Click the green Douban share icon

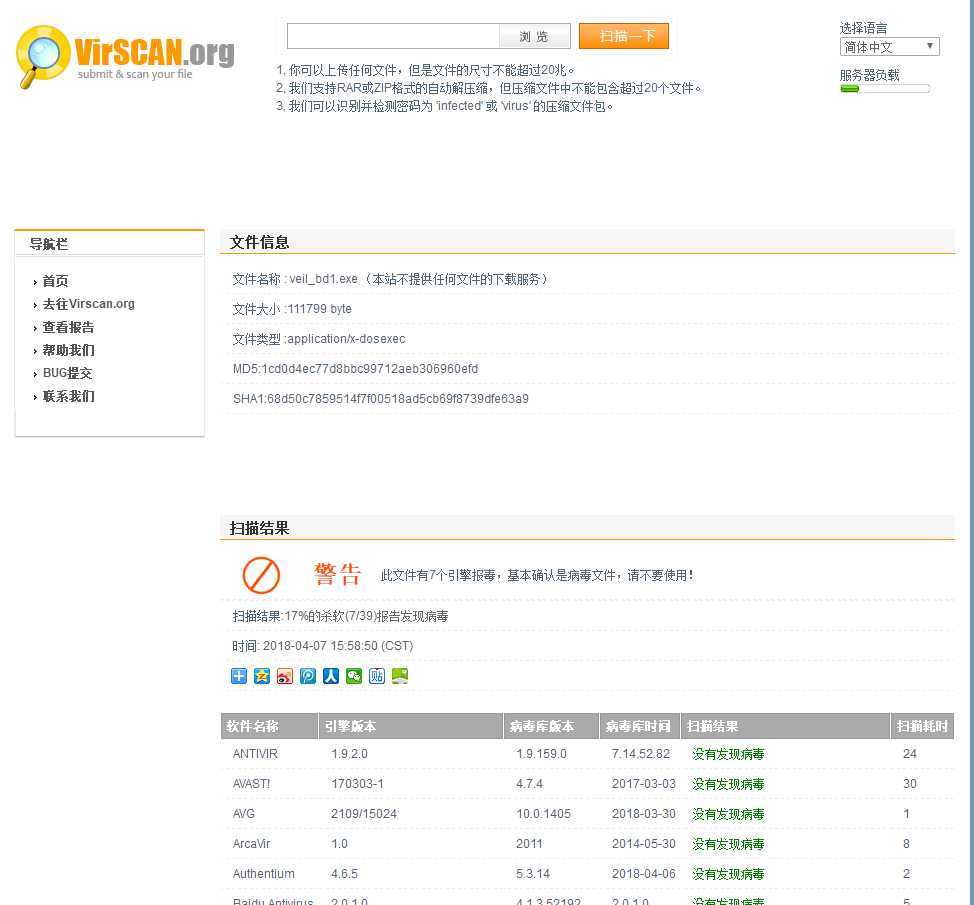click(x=400, y=676)
